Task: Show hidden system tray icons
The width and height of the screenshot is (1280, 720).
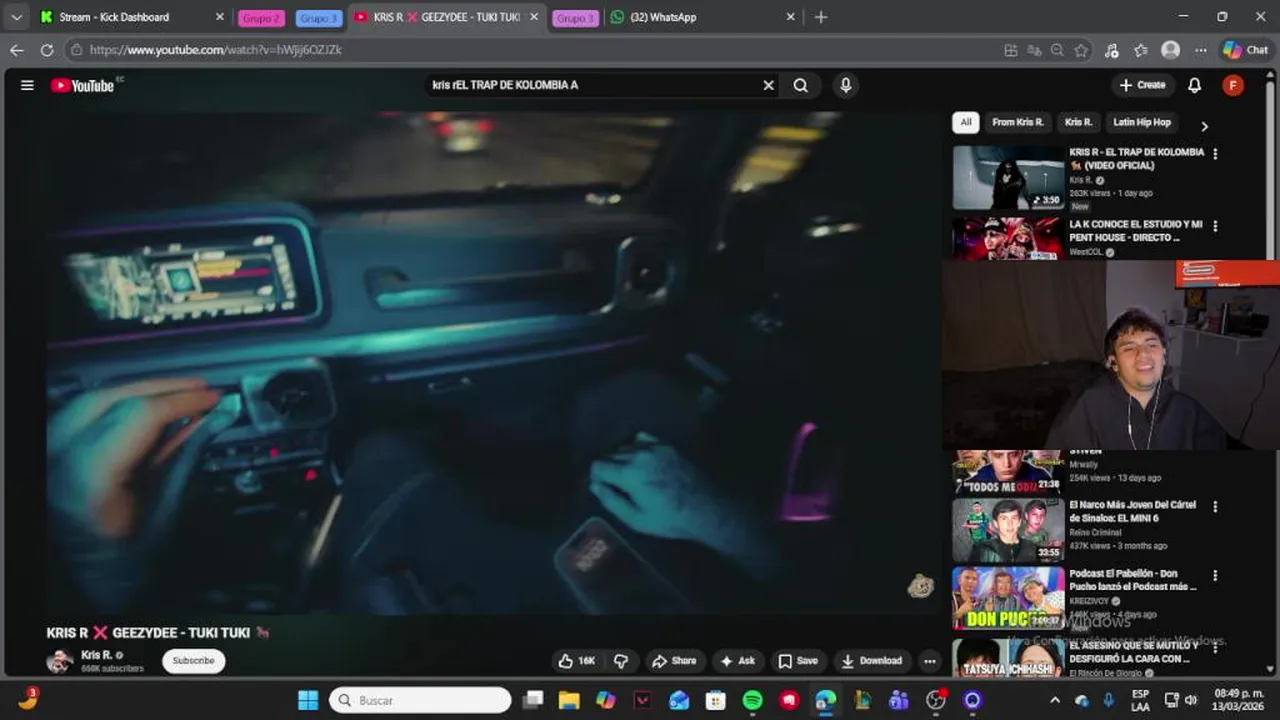Action: [1055, 700]
